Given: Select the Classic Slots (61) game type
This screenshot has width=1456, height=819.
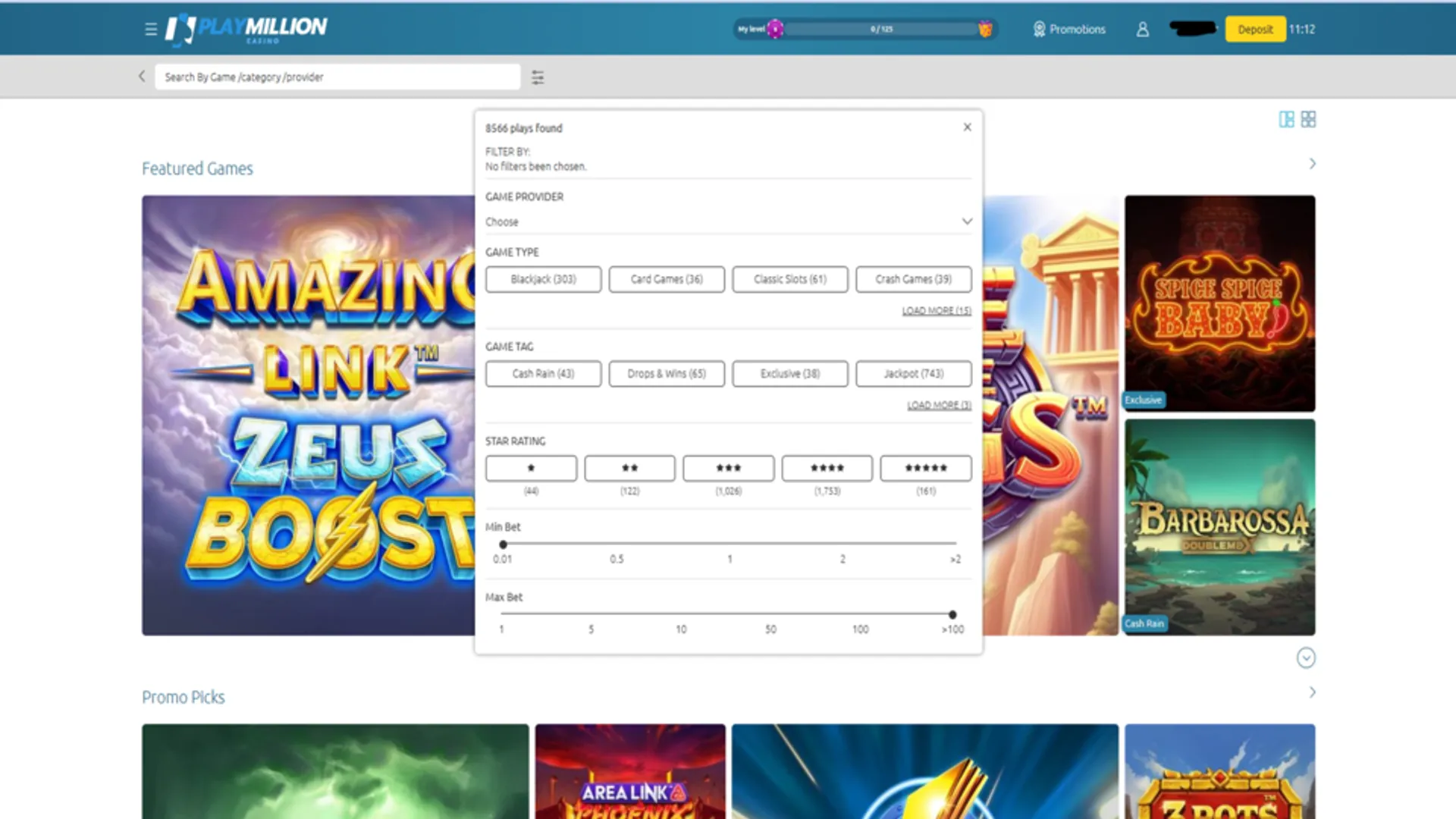Looking at the screenshot, I should coord(790,279).
